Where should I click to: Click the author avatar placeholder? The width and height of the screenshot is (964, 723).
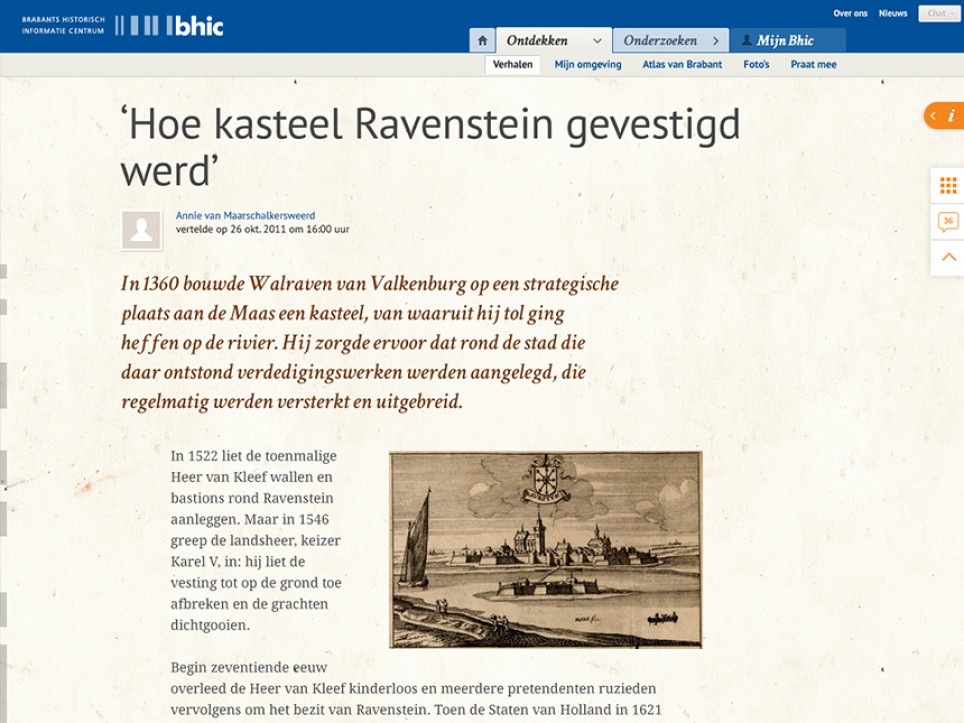(142, 230)
